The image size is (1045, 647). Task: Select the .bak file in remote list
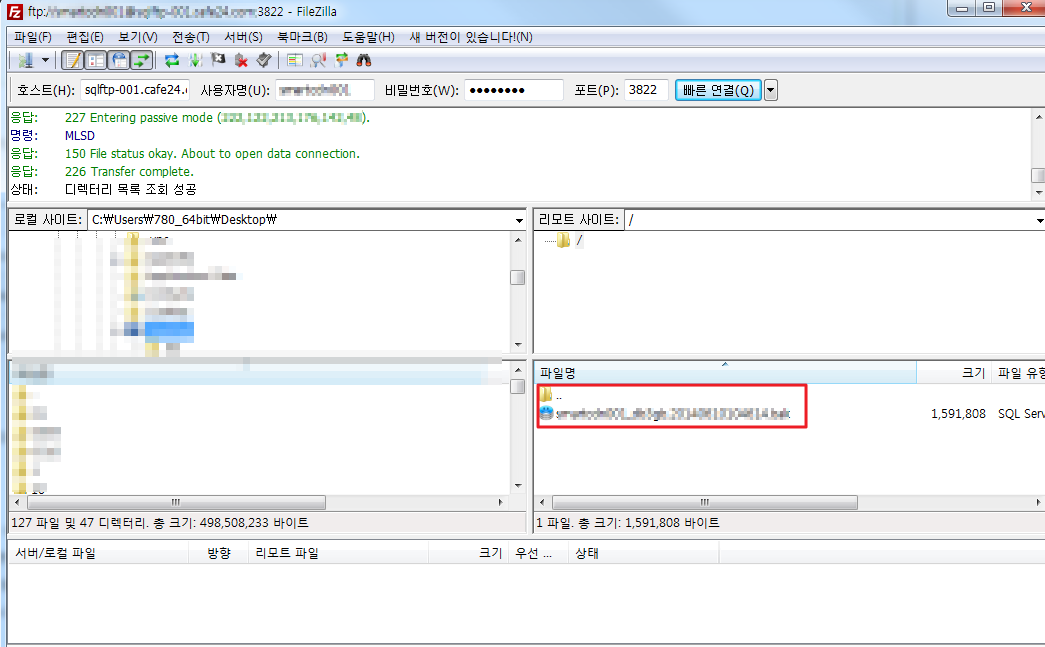click(x=672, y=413)
